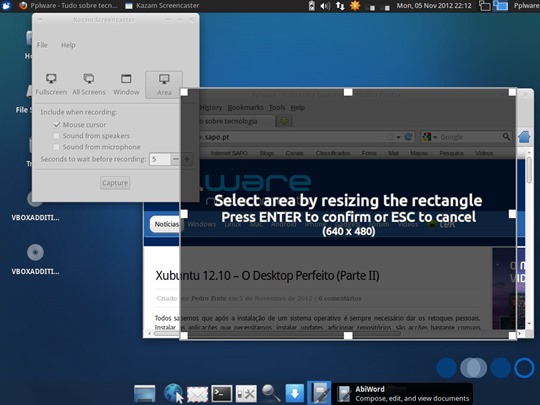Open the History menu in Firefox

[211, 108]
